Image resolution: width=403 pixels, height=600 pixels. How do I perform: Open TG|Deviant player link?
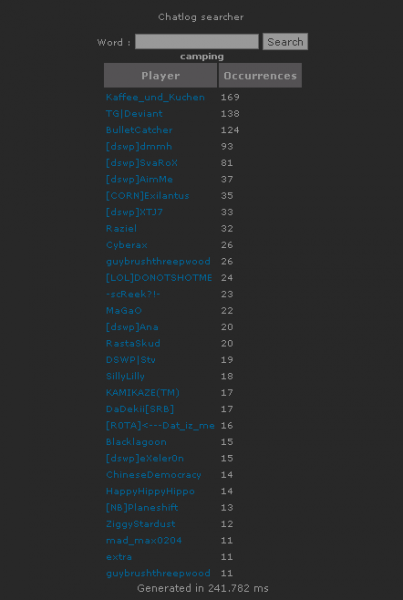point(134,114)
